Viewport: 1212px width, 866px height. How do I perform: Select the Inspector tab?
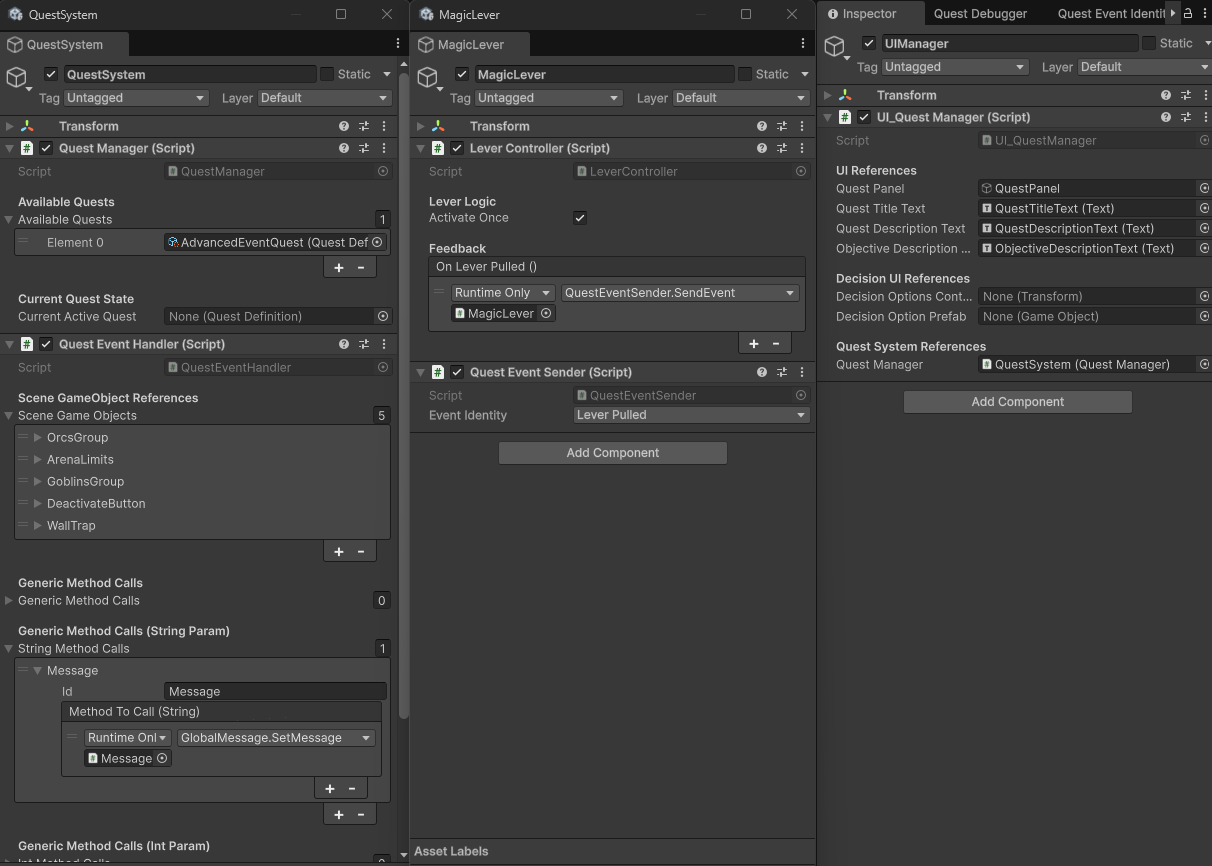pyautogui.click(x=869, y=14)
